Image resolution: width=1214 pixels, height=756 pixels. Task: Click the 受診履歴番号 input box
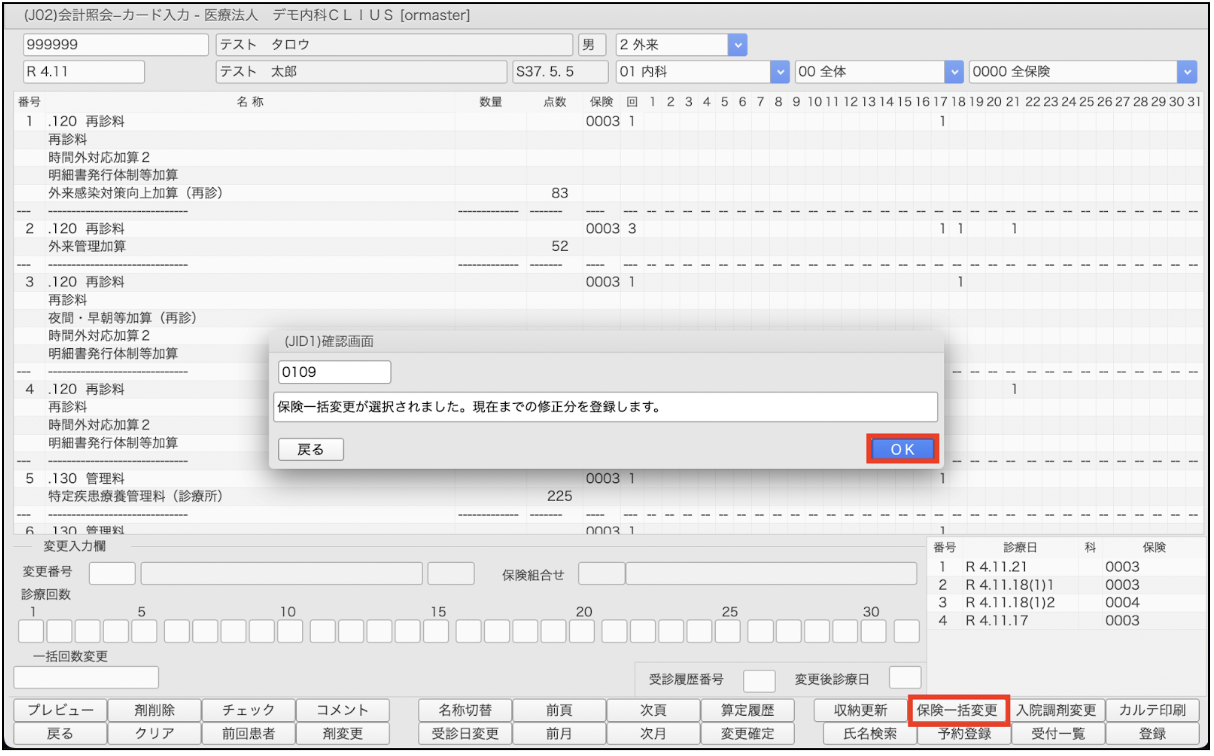pos(759,680)
